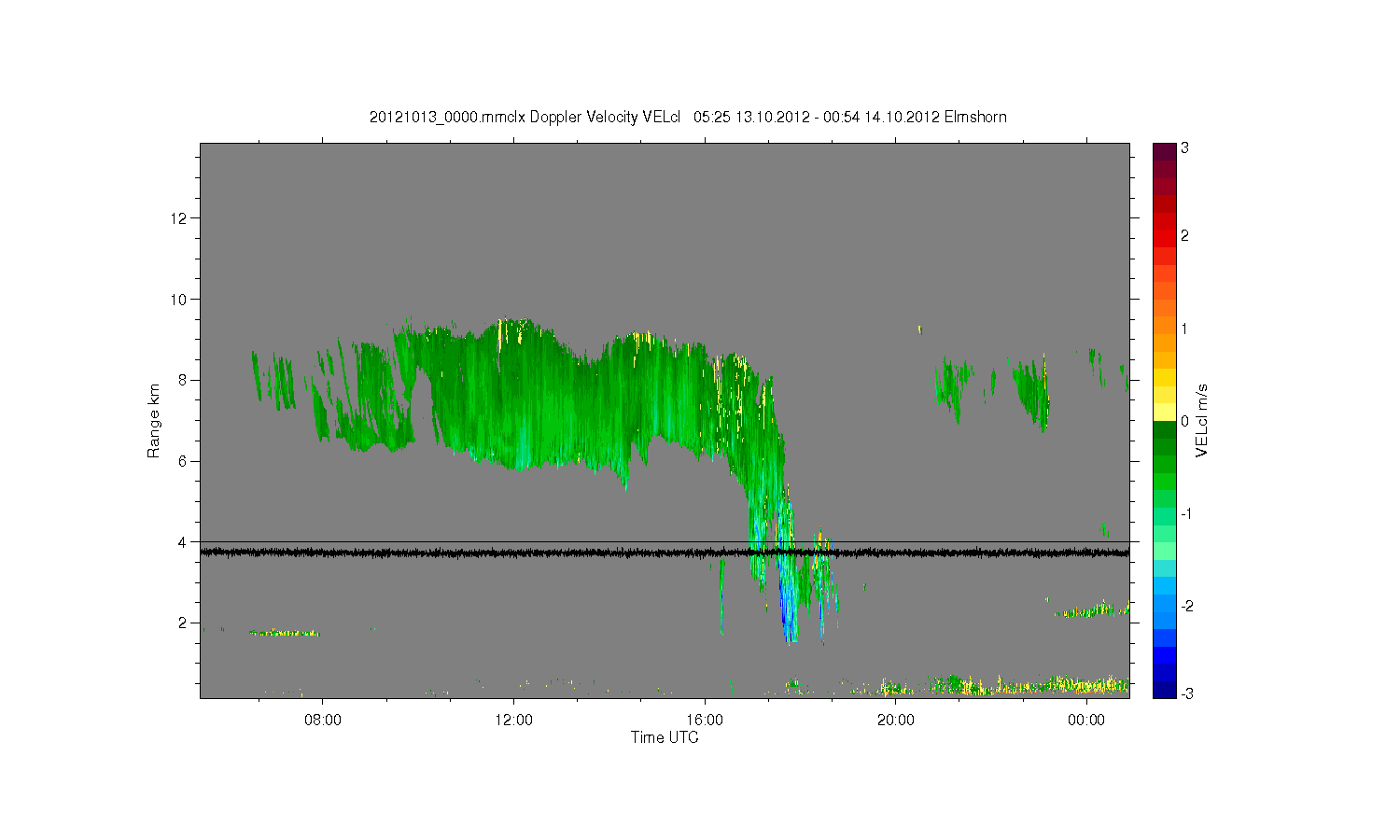Viewport: 1400px width, 840px height.
Task: Click the 12:00 time tick label
Action: pyautogui.click(x=513, y=721)
